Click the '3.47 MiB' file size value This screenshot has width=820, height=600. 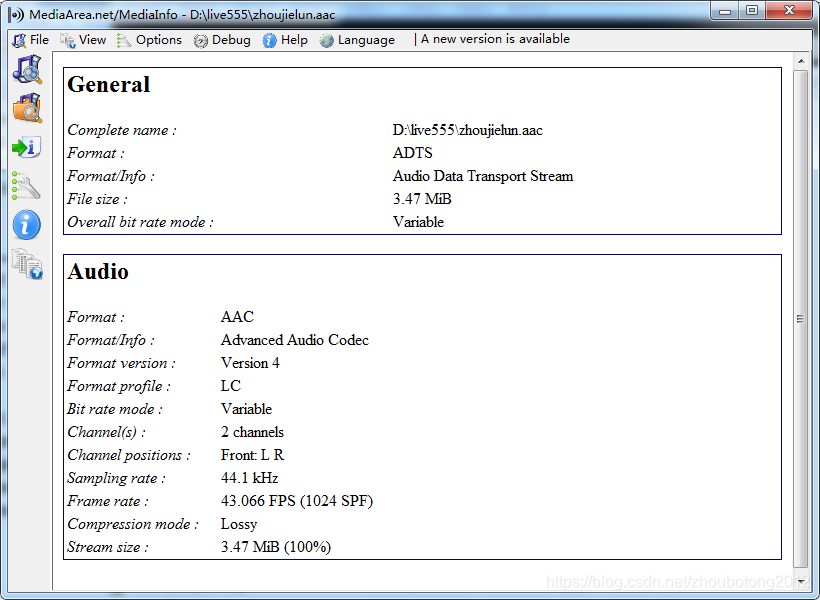pos(422,199)
